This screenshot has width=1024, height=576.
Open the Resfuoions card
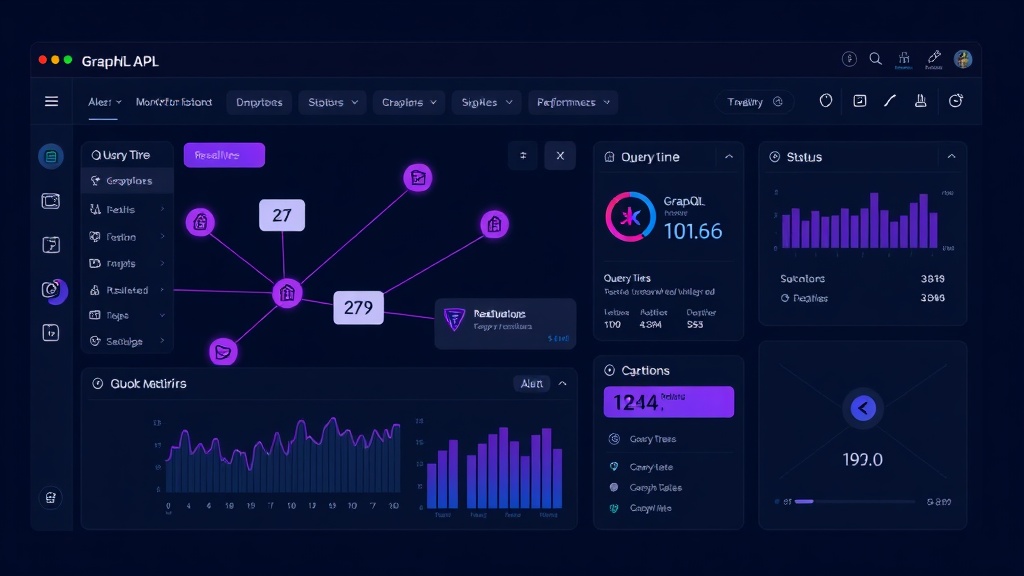[x=505, y=323]
